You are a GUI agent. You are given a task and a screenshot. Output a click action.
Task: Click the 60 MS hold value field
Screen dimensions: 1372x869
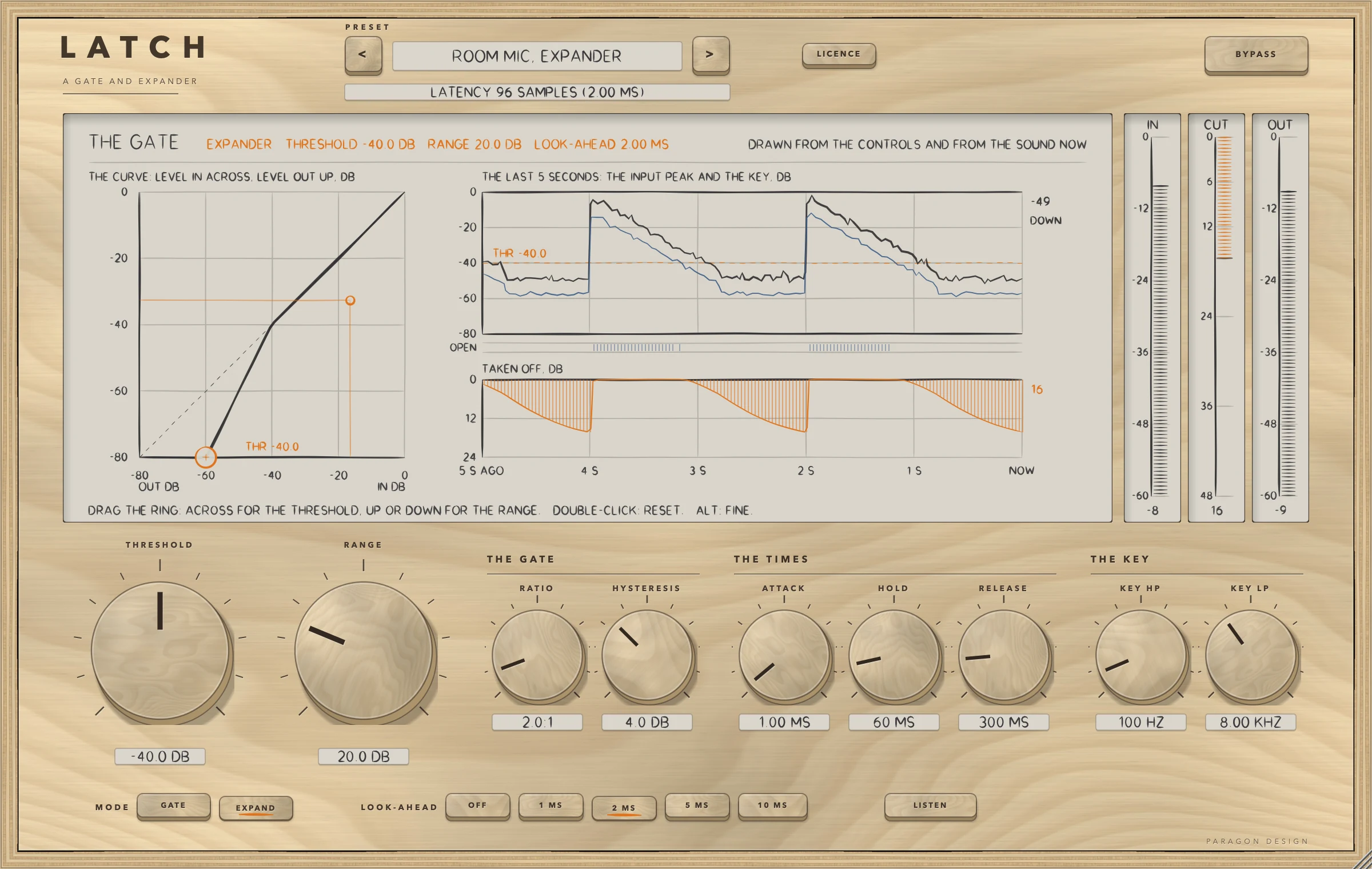tap(894, 722)
